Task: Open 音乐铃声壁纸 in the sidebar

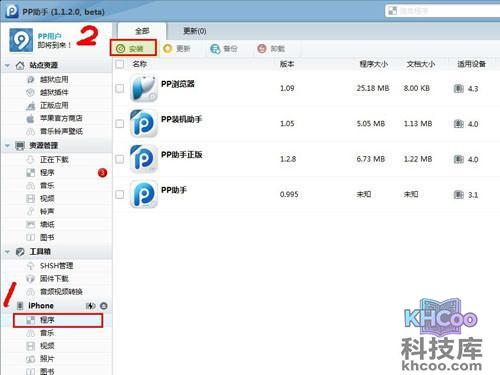Action: point(61,131)
